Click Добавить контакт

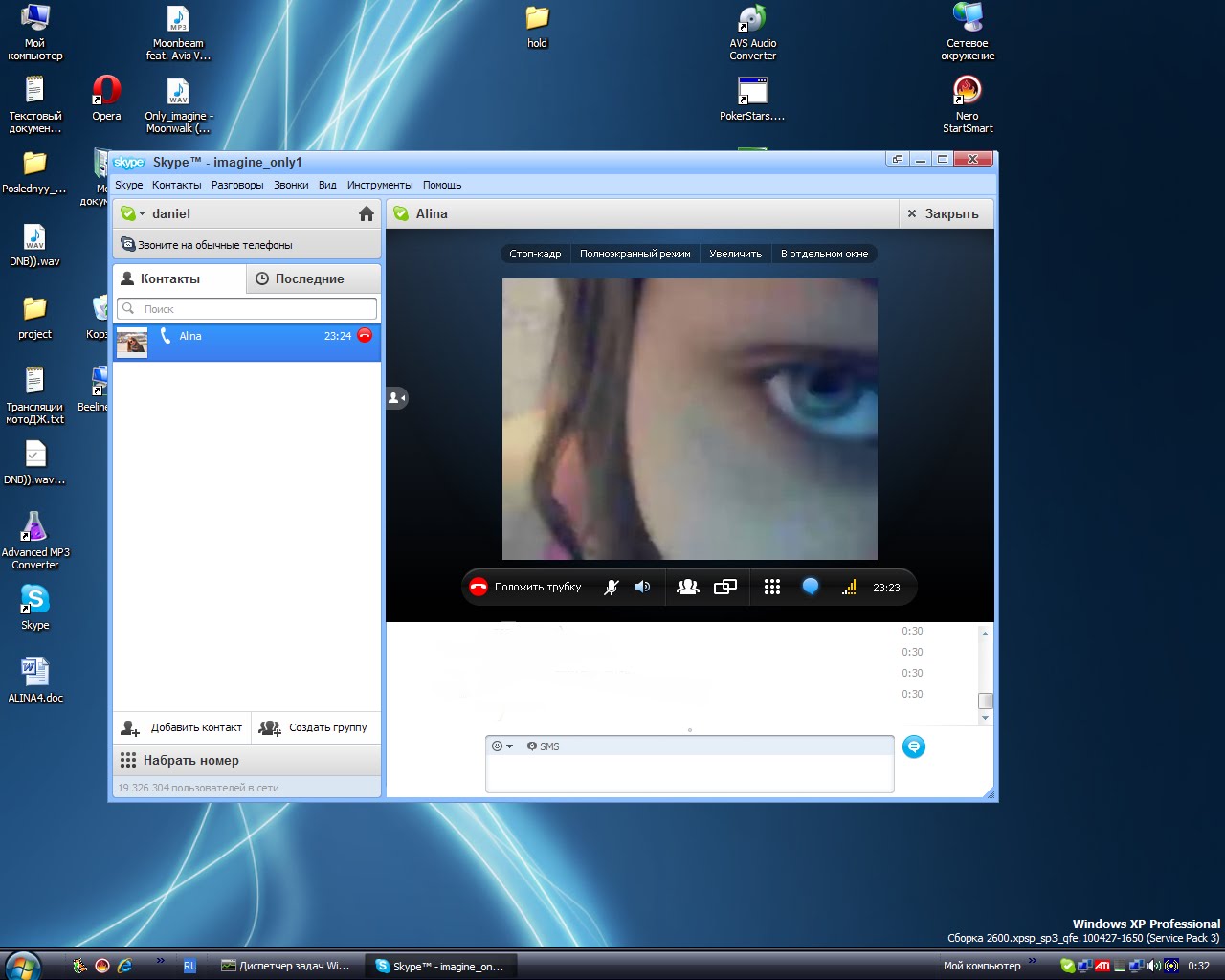(x=182, y=727)
